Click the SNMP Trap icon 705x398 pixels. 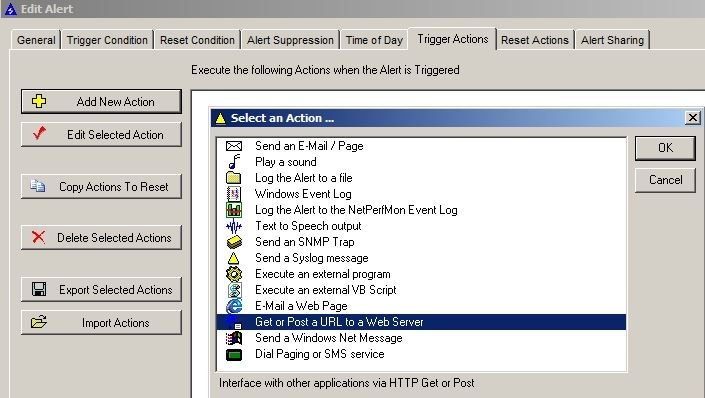tap(234, 242)
